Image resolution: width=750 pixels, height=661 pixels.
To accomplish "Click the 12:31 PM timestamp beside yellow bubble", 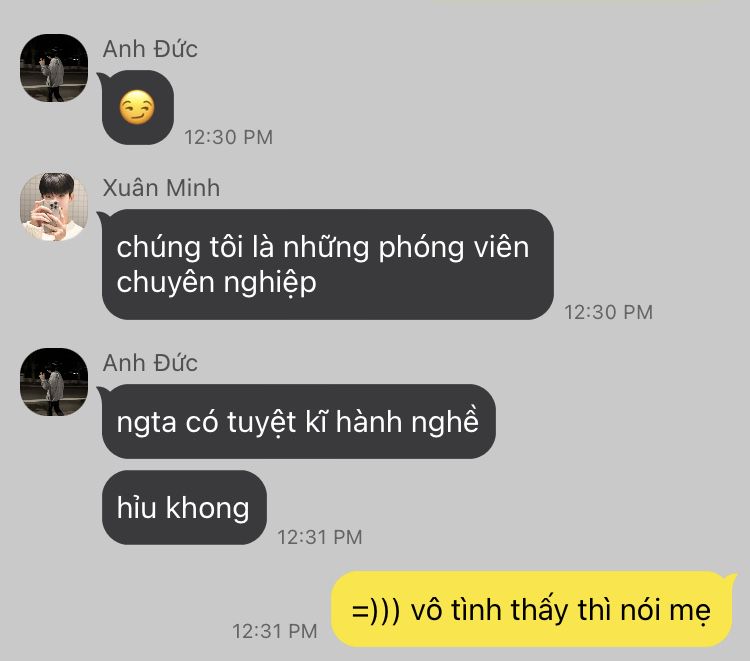I will 275,631.
